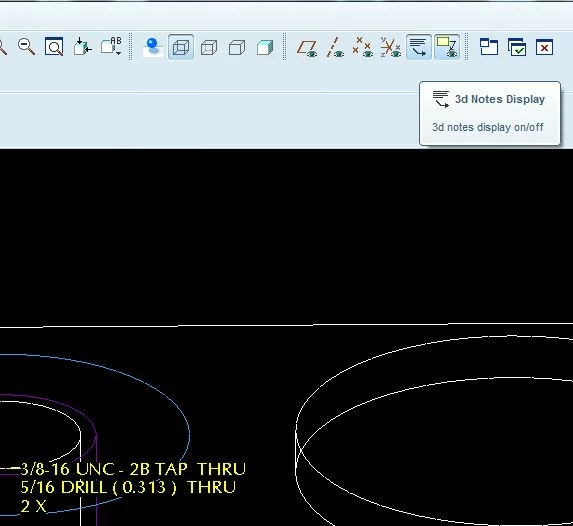Select the 3/8-16 UNC - 2B TAP THRU note

[133, 469]
